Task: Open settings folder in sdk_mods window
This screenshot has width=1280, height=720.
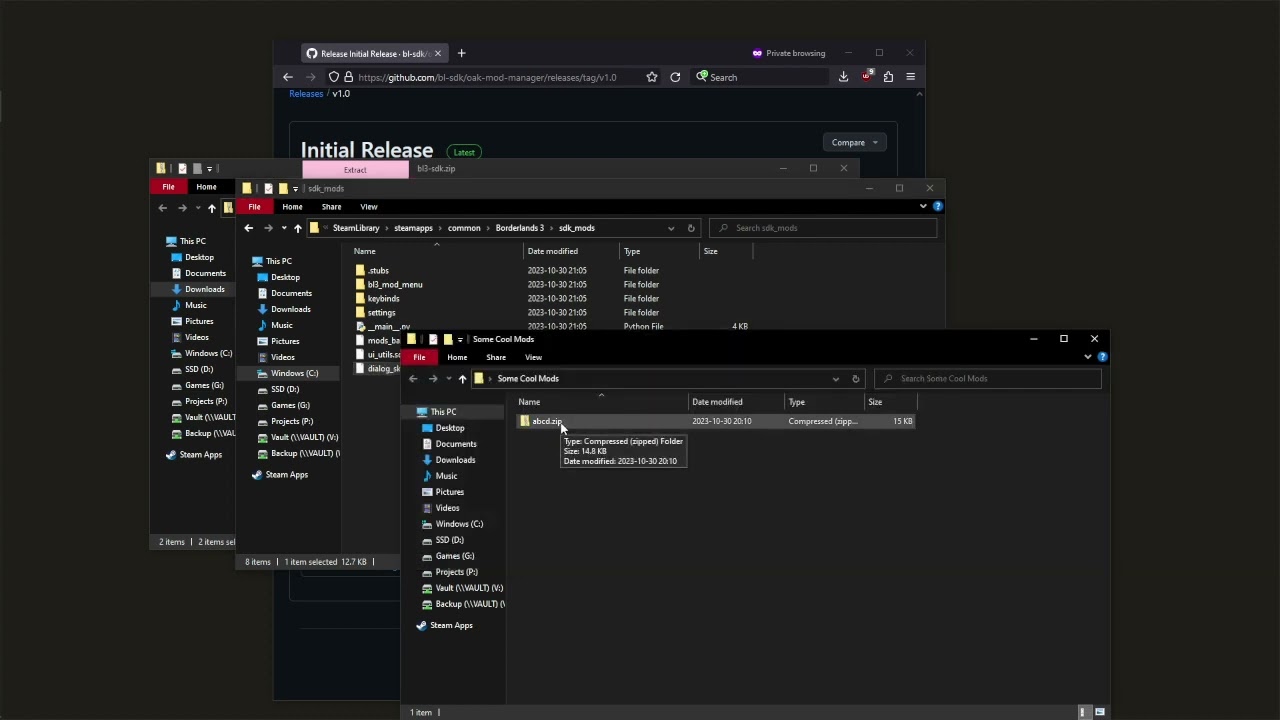Action: (381, 313)
